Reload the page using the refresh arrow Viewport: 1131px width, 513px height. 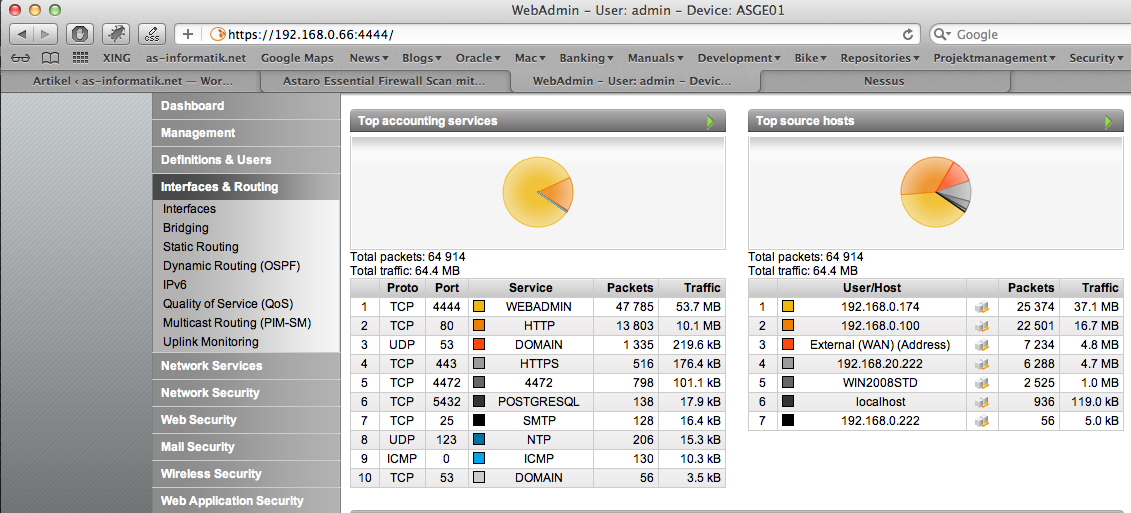908,34
